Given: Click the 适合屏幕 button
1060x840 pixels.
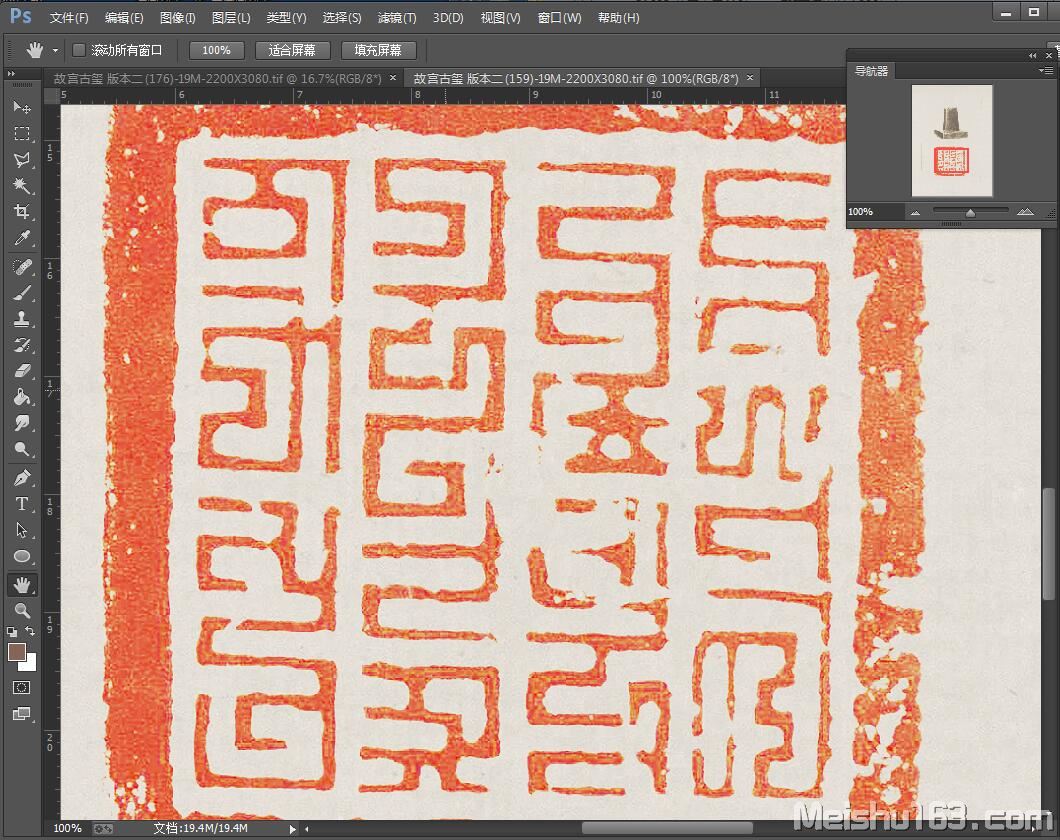Looking at the screenshot, I should (292, 50).
